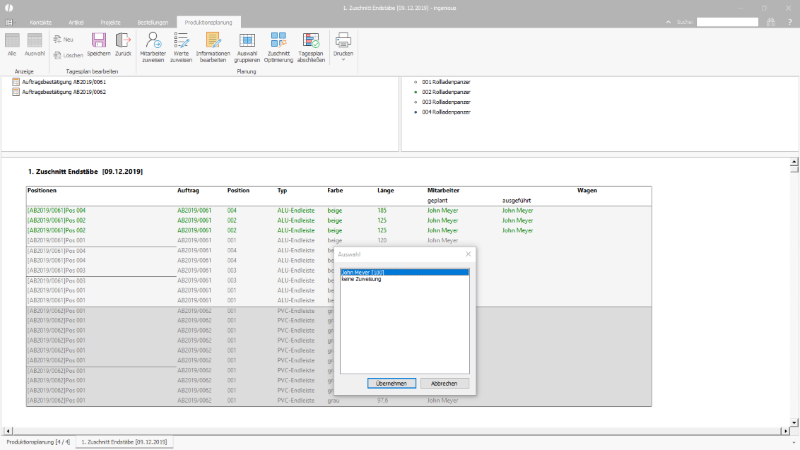Click the Typ column header
Screen dimensions: 800x450
(x=282, y=190)
